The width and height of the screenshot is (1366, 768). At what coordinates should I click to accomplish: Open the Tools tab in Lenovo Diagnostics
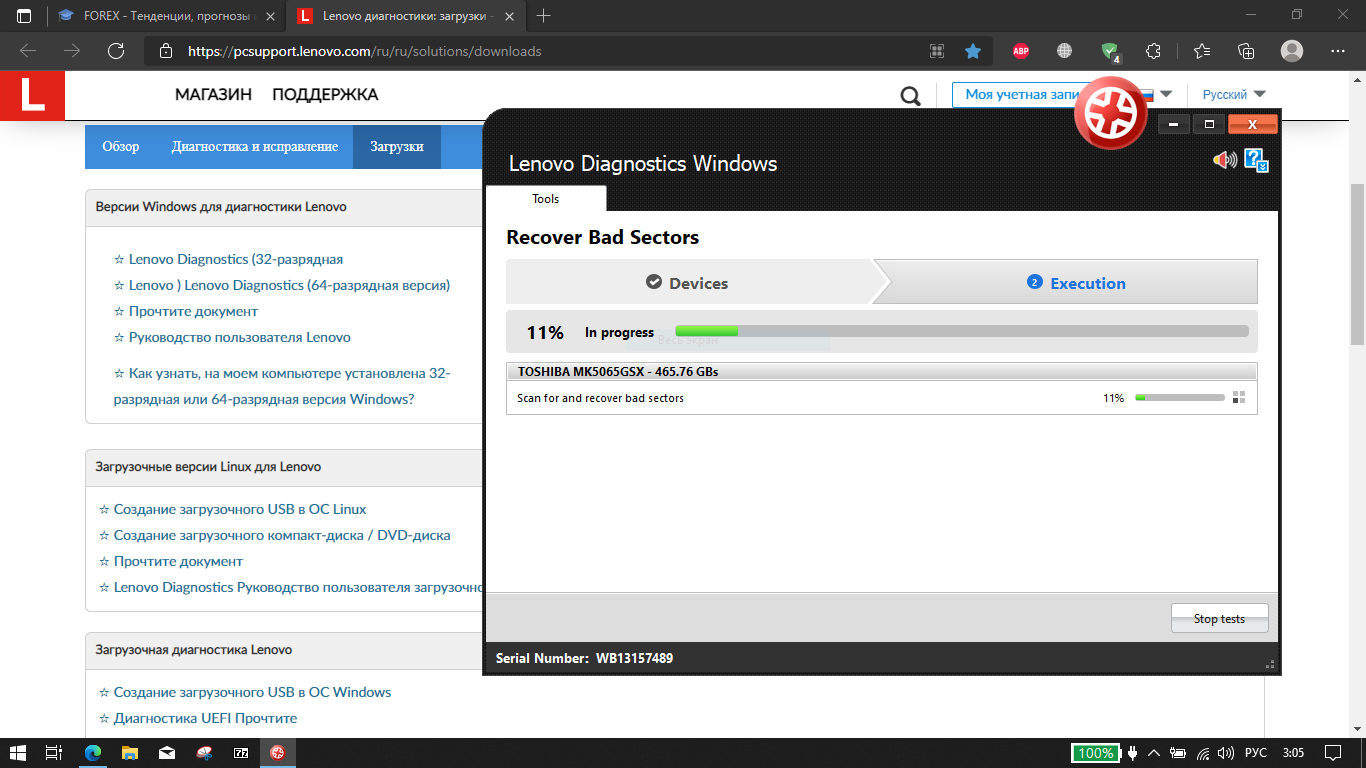[546, 199]
